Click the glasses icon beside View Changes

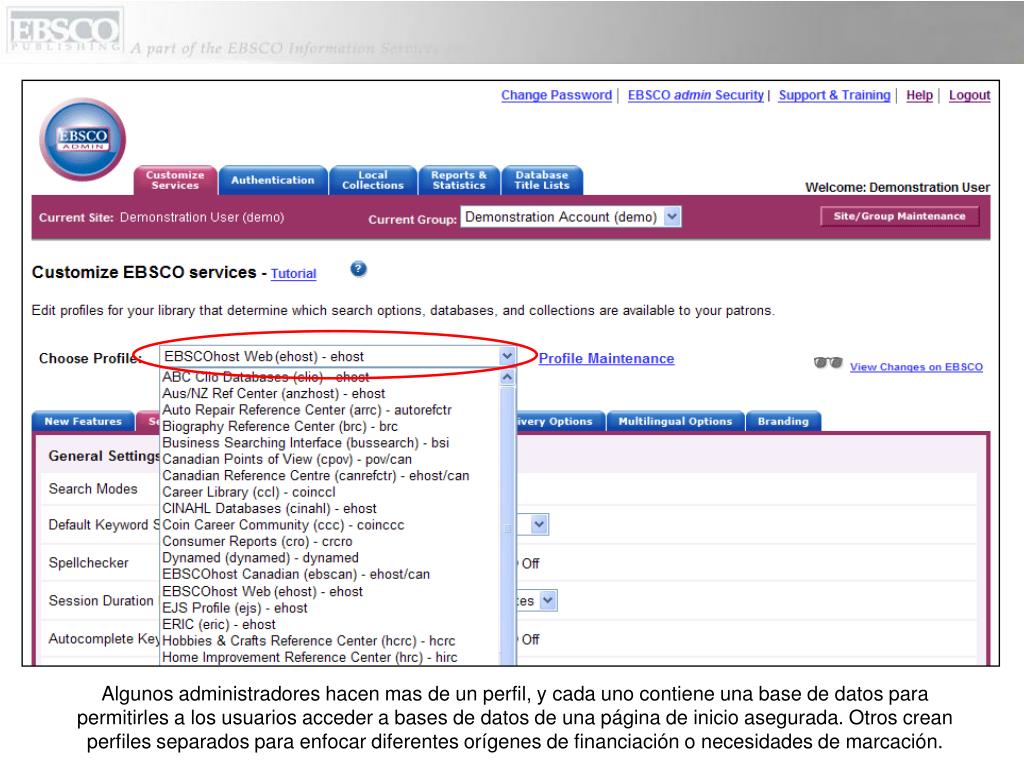(x=827, y=362)
